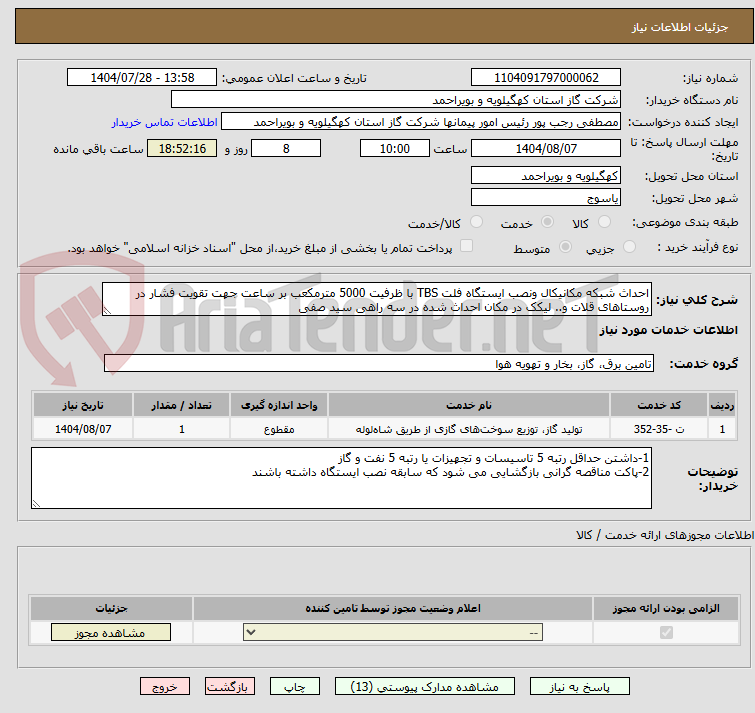Click the تعداد / مقدار column header

pos(182,405)
